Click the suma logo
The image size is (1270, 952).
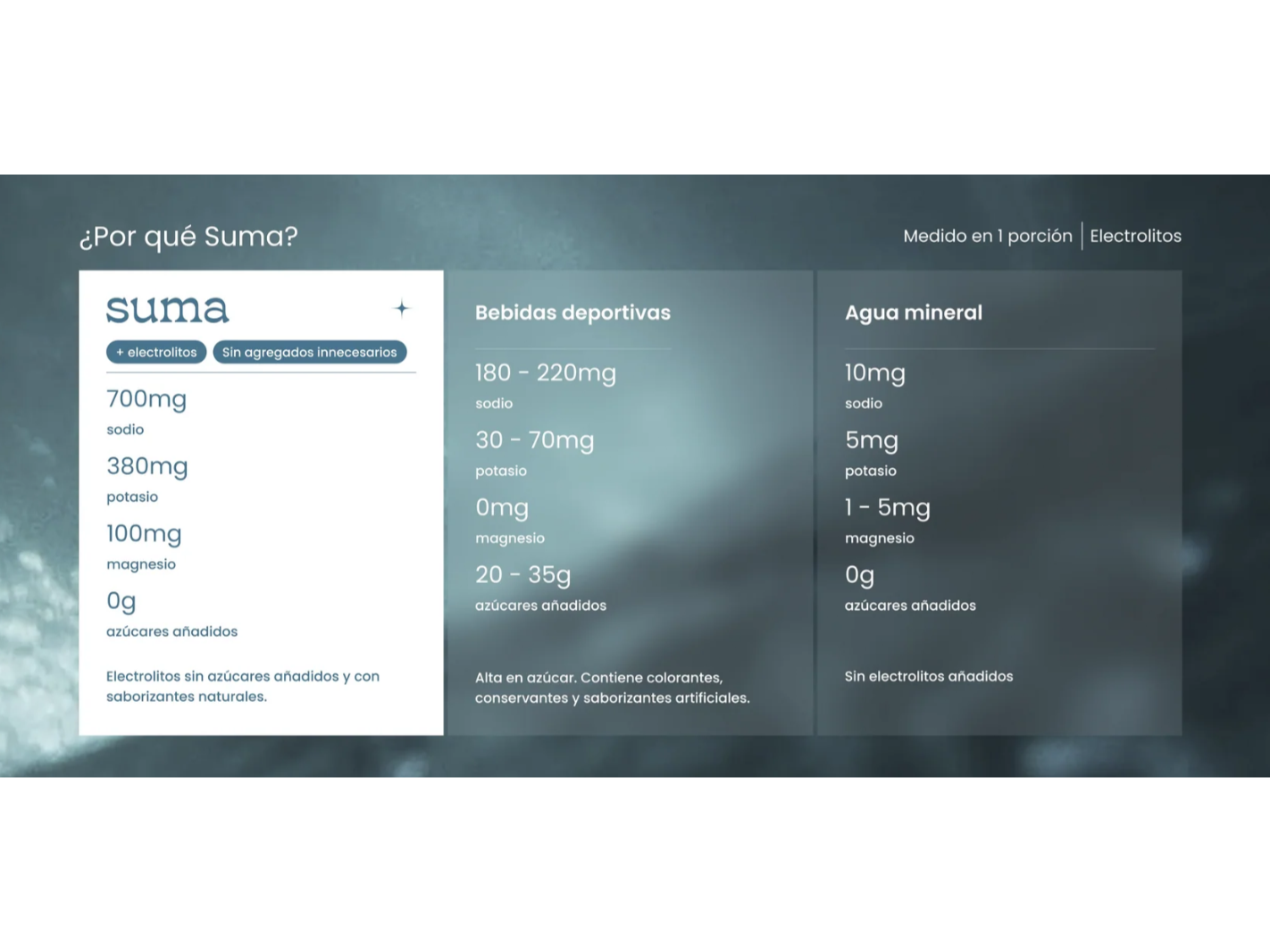click(x=168, y=309)
